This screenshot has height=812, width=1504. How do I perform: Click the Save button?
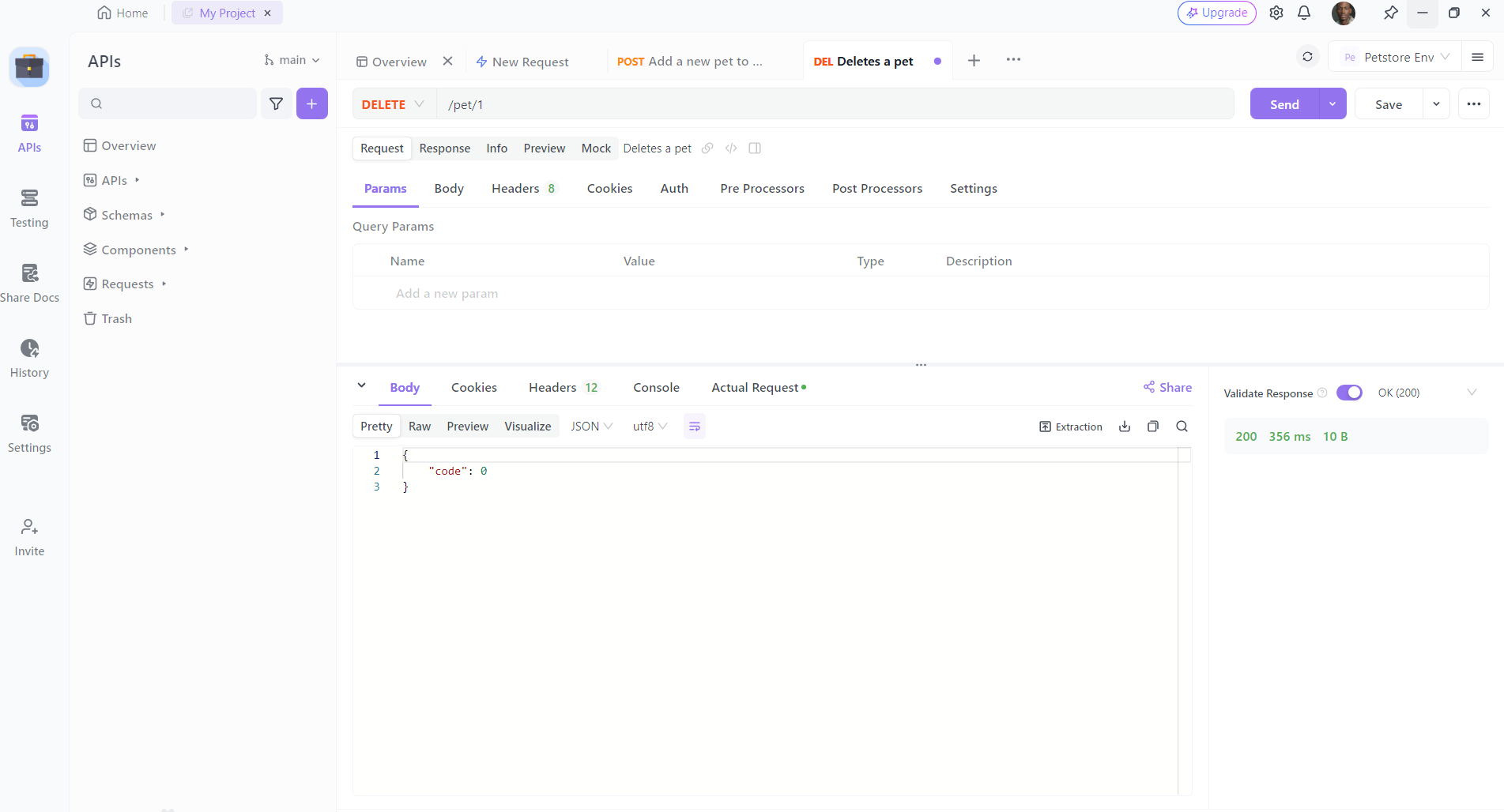pyautogui.click(x=1389, y=103)
